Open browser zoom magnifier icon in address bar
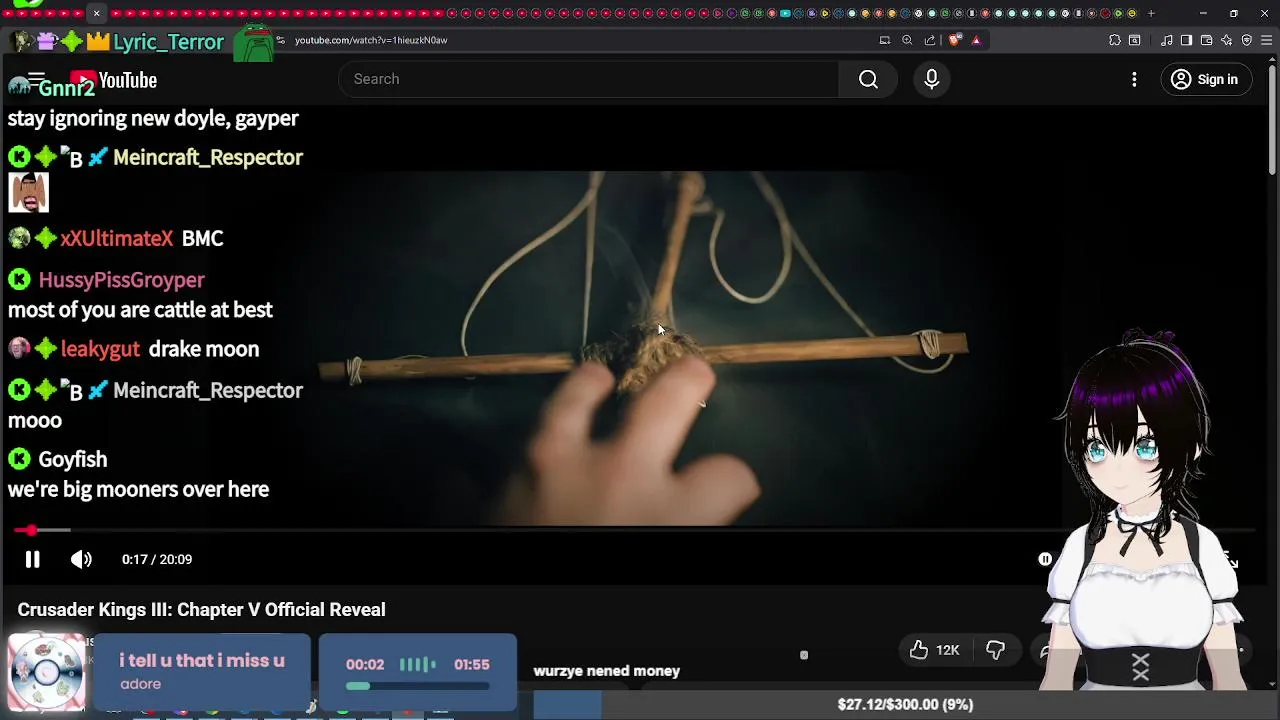This screenshot has width=1280, height=720. pyautogui.click(x=907, y=40)
